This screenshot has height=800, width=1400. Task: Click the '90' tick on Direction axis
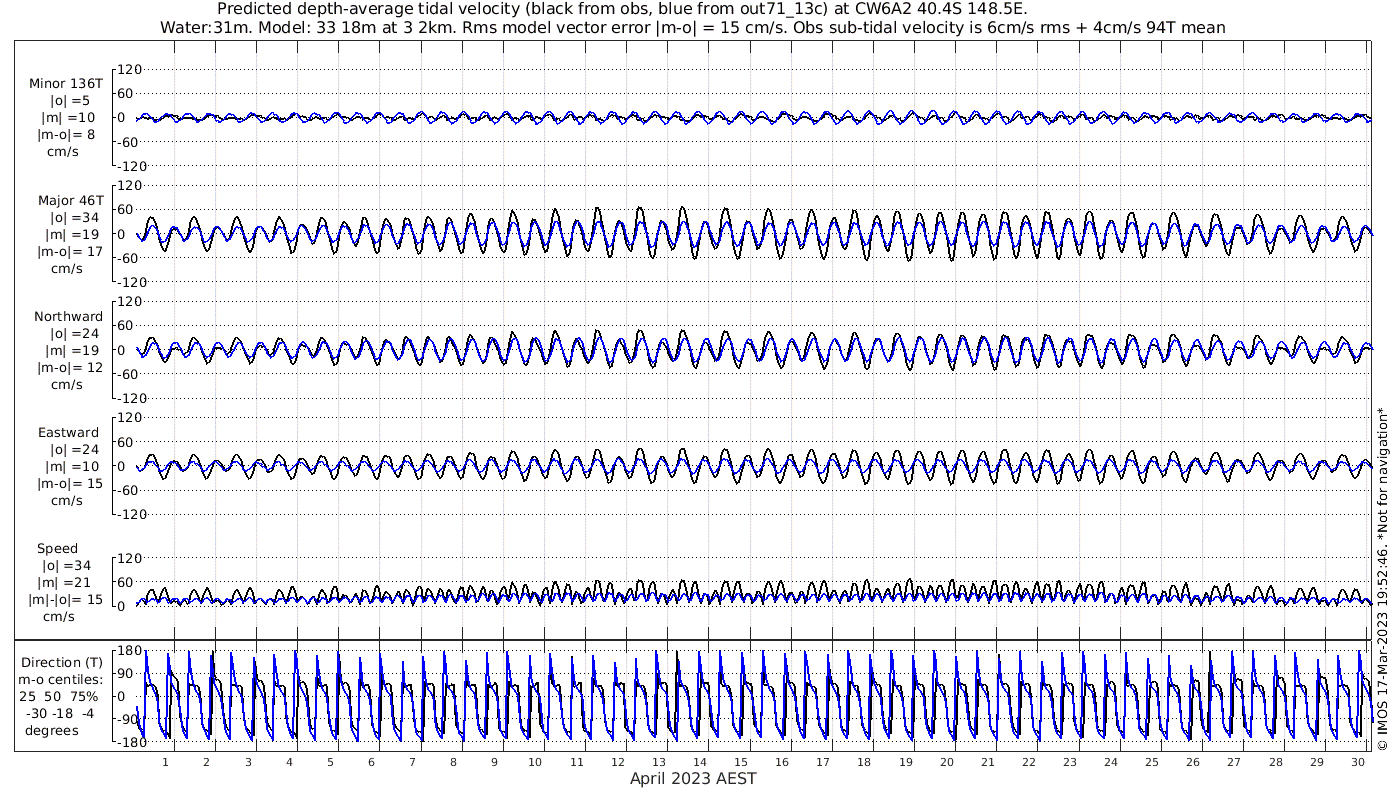tap(128, 674)
